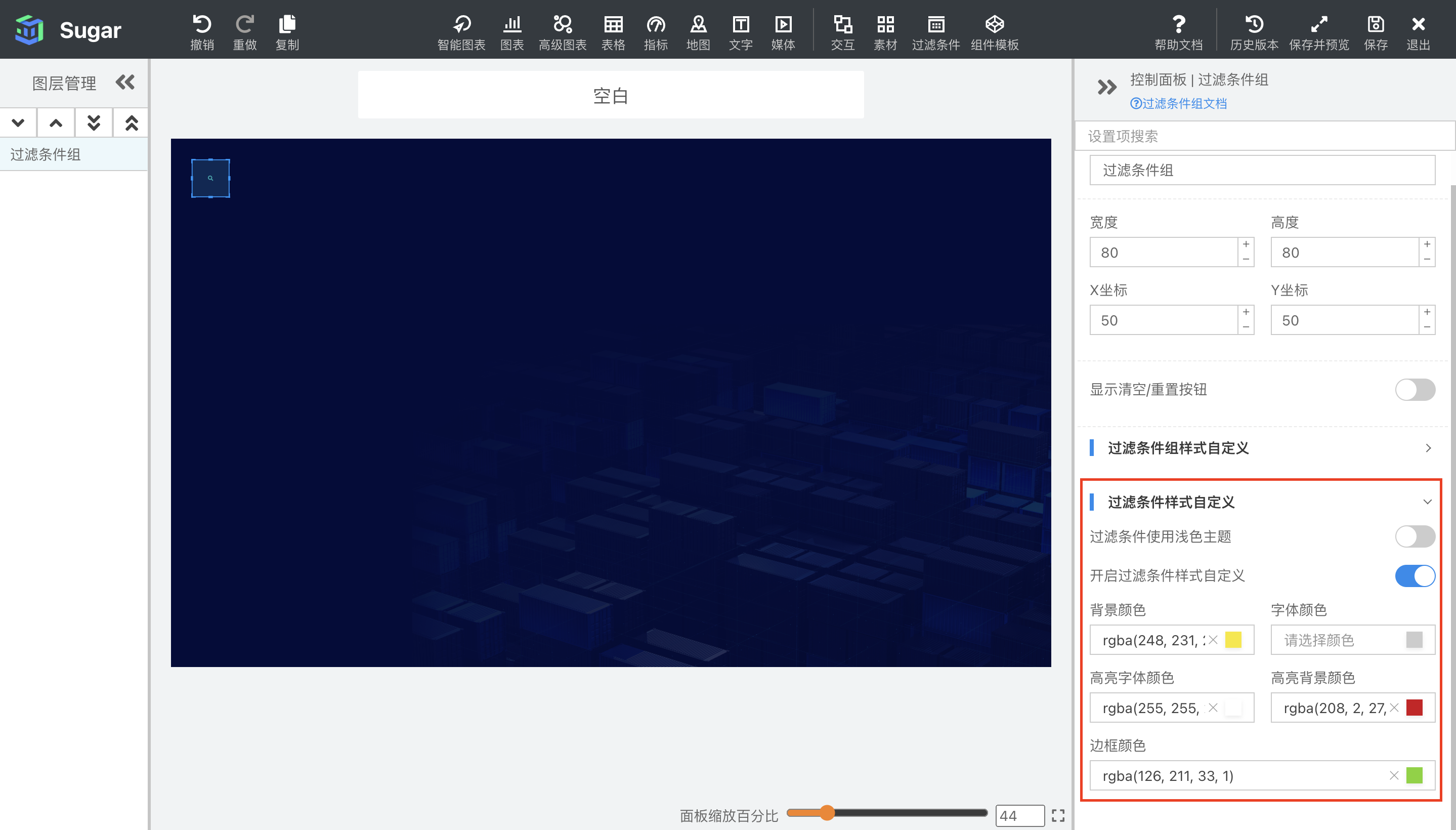This screenshot has height=830, width=1456.
Task: Clear the 高亮背景颜色 value
Action: 1394,708
